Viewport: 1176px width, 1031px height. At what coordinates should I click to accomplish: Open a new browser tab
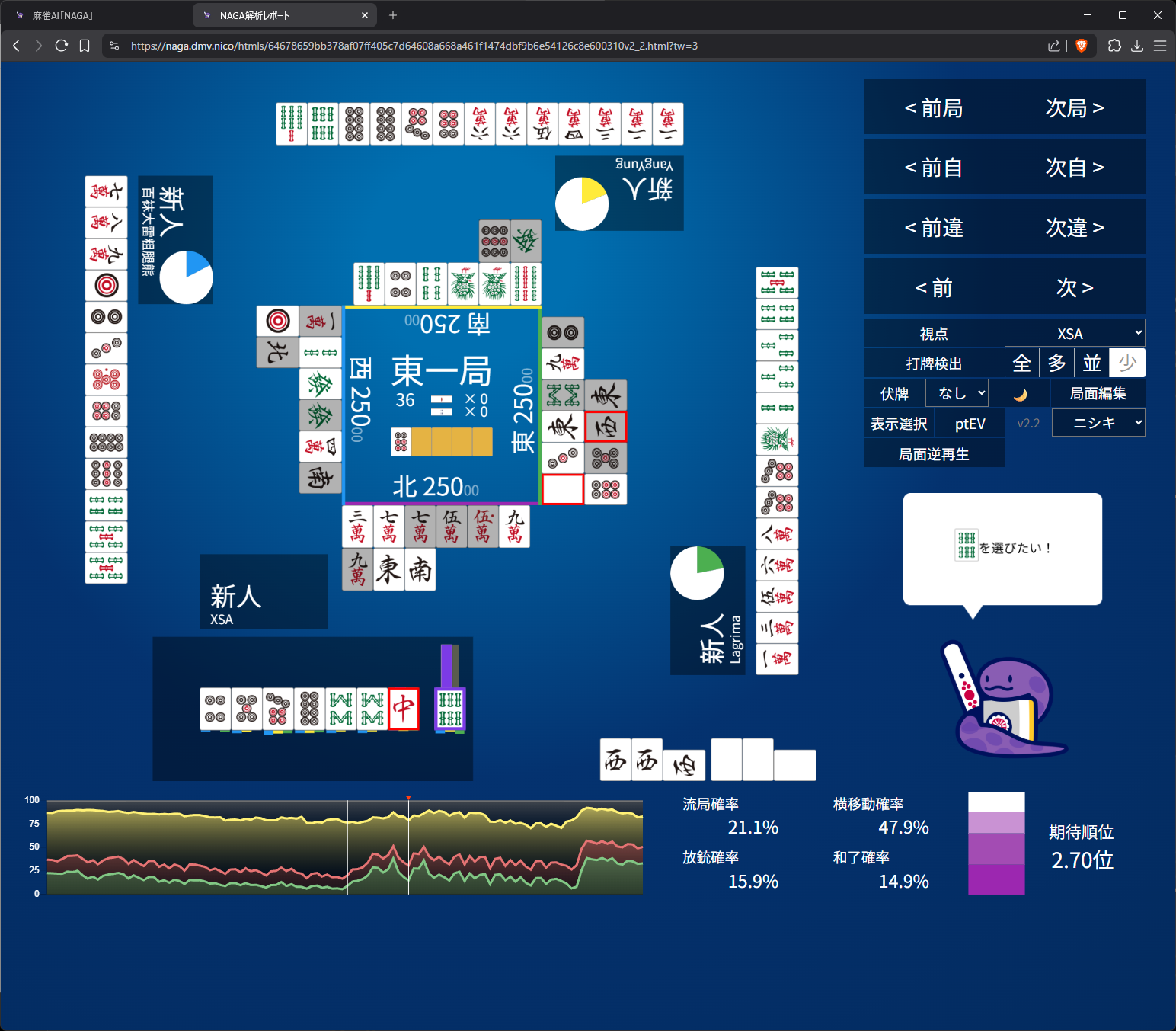pyautogui.click(x=393, y=15)
